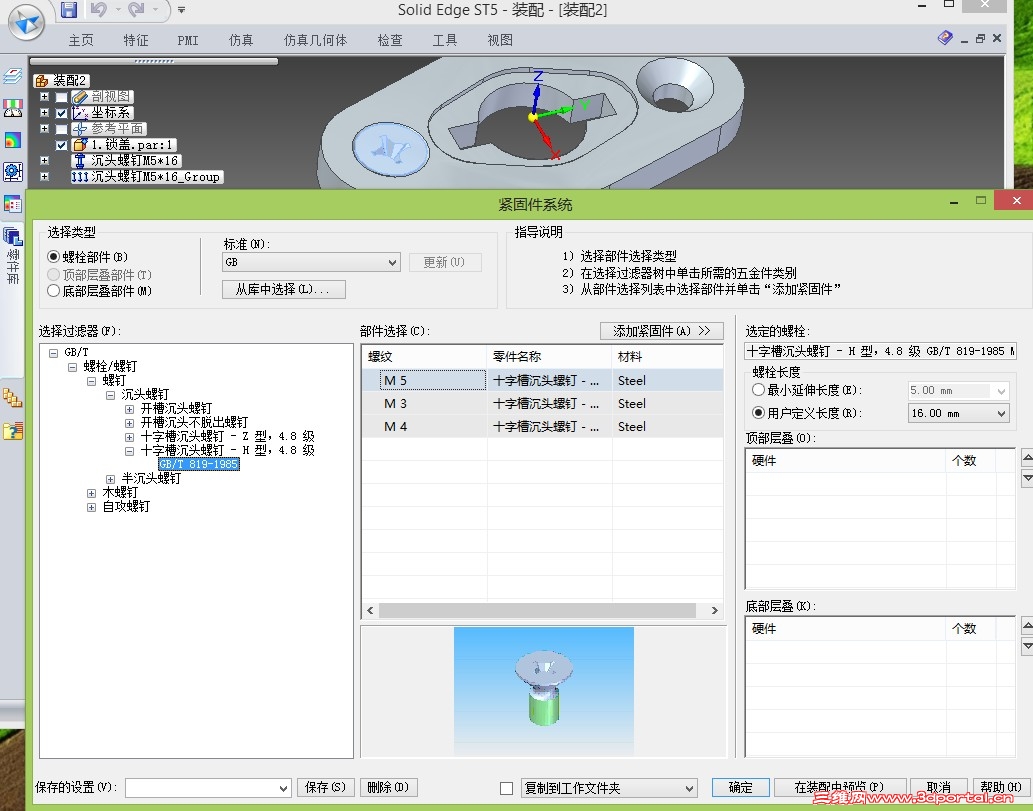The width and height of the screenshot is (1033, 811).
Task: Select the 用户定义长度(R) radio button
Action: coord(758,413)
